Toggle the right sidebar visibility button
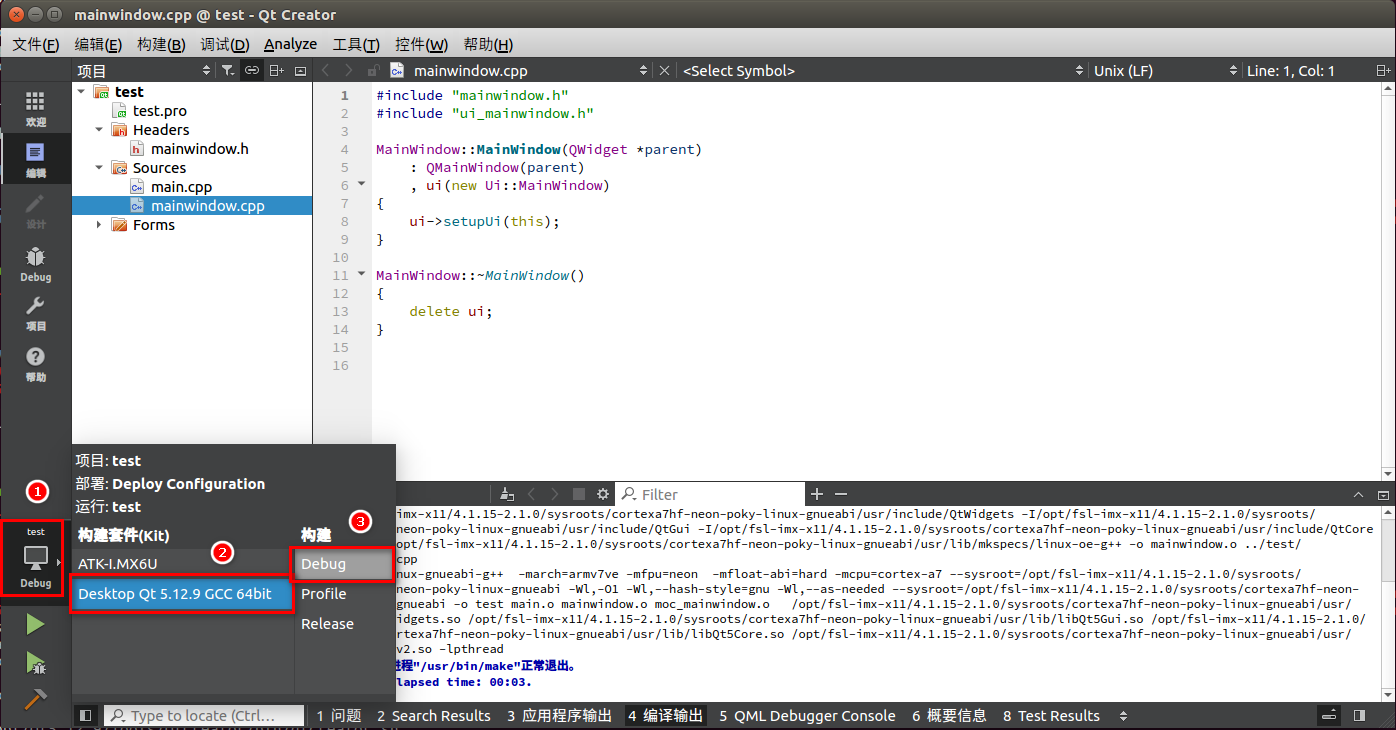 click(x=1361, y=715)
